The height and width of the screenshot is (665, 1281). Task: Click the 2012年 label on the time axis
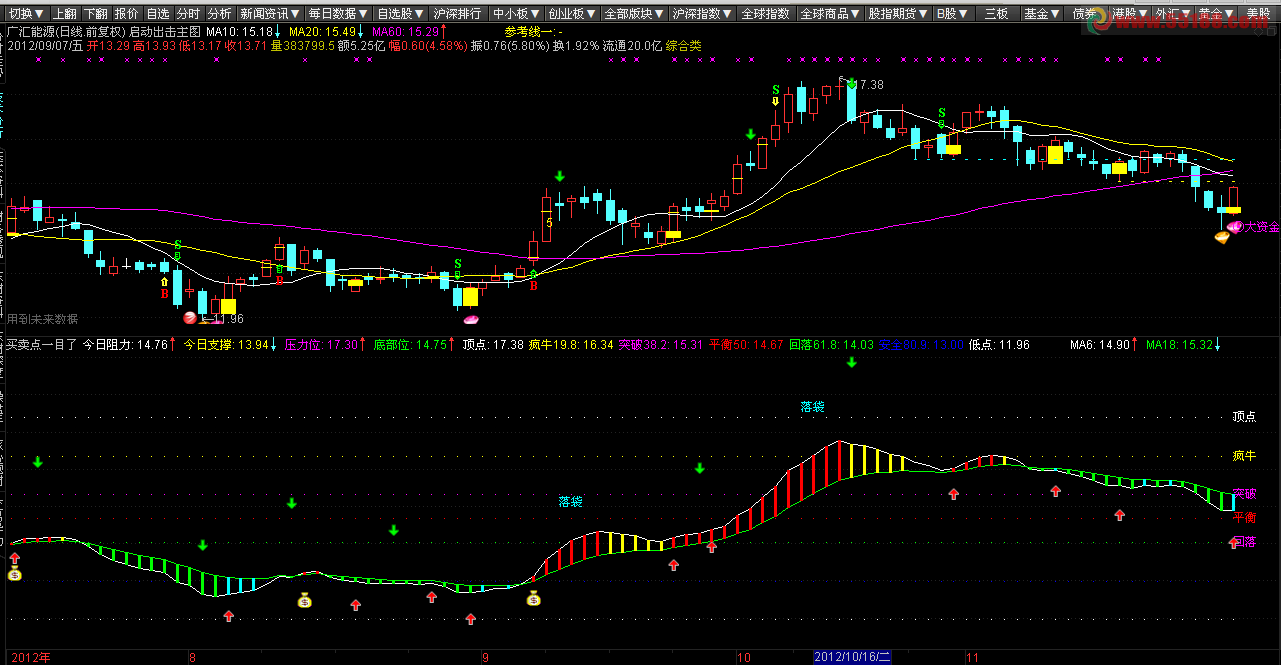click(x=30, y=657)
